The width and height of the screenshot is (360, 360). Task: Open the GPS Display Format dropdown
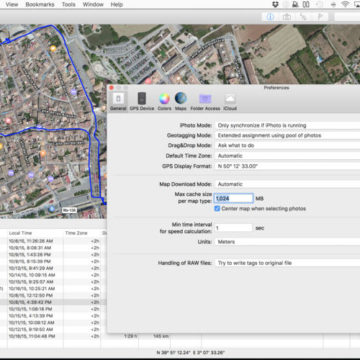click(287, 166)
